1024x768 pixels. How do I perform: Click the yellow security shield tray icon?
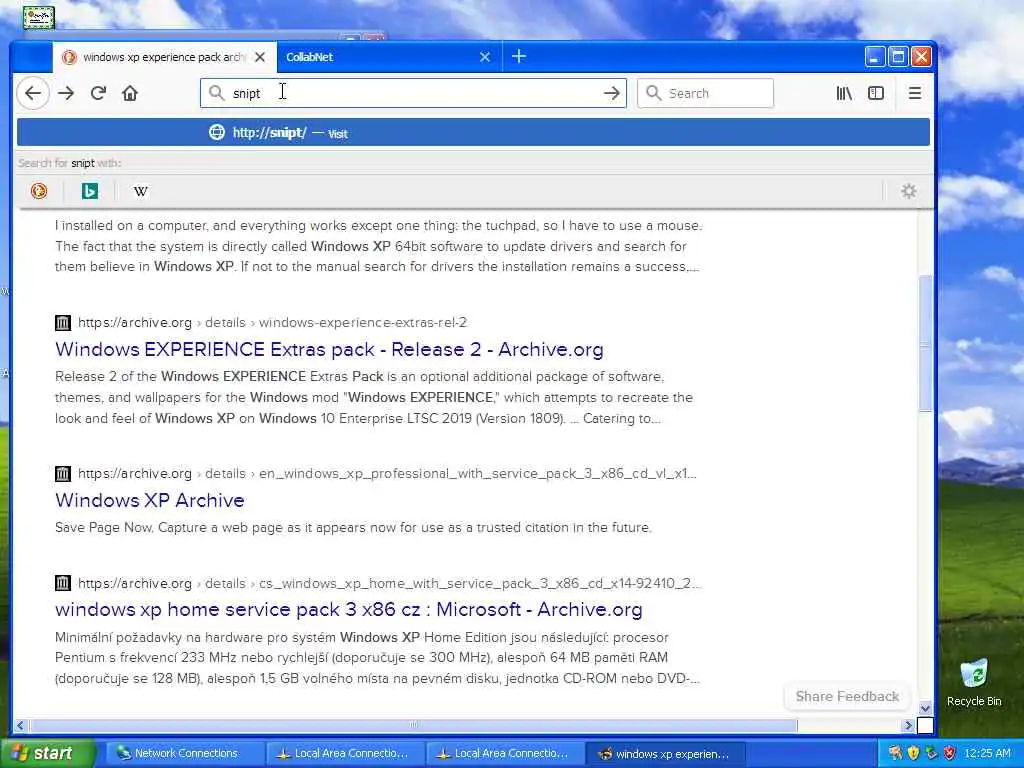click(913, 753)
